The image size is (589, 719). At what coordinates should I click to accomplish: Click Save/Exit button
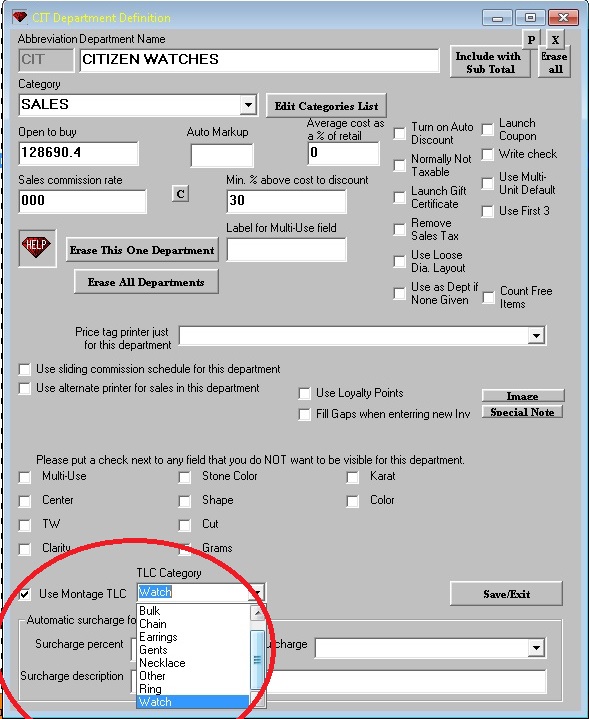tap(506, 594)
